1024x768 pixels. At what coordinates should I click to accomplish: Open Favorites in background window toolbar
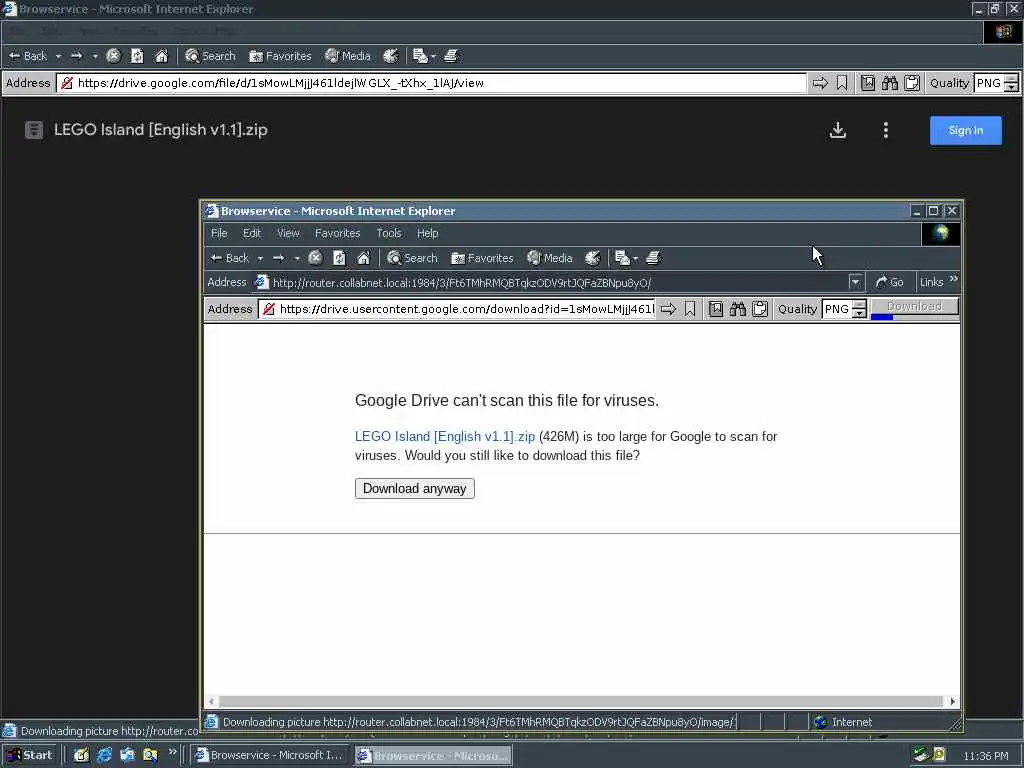pyautogui.click(x=280, y=56)
